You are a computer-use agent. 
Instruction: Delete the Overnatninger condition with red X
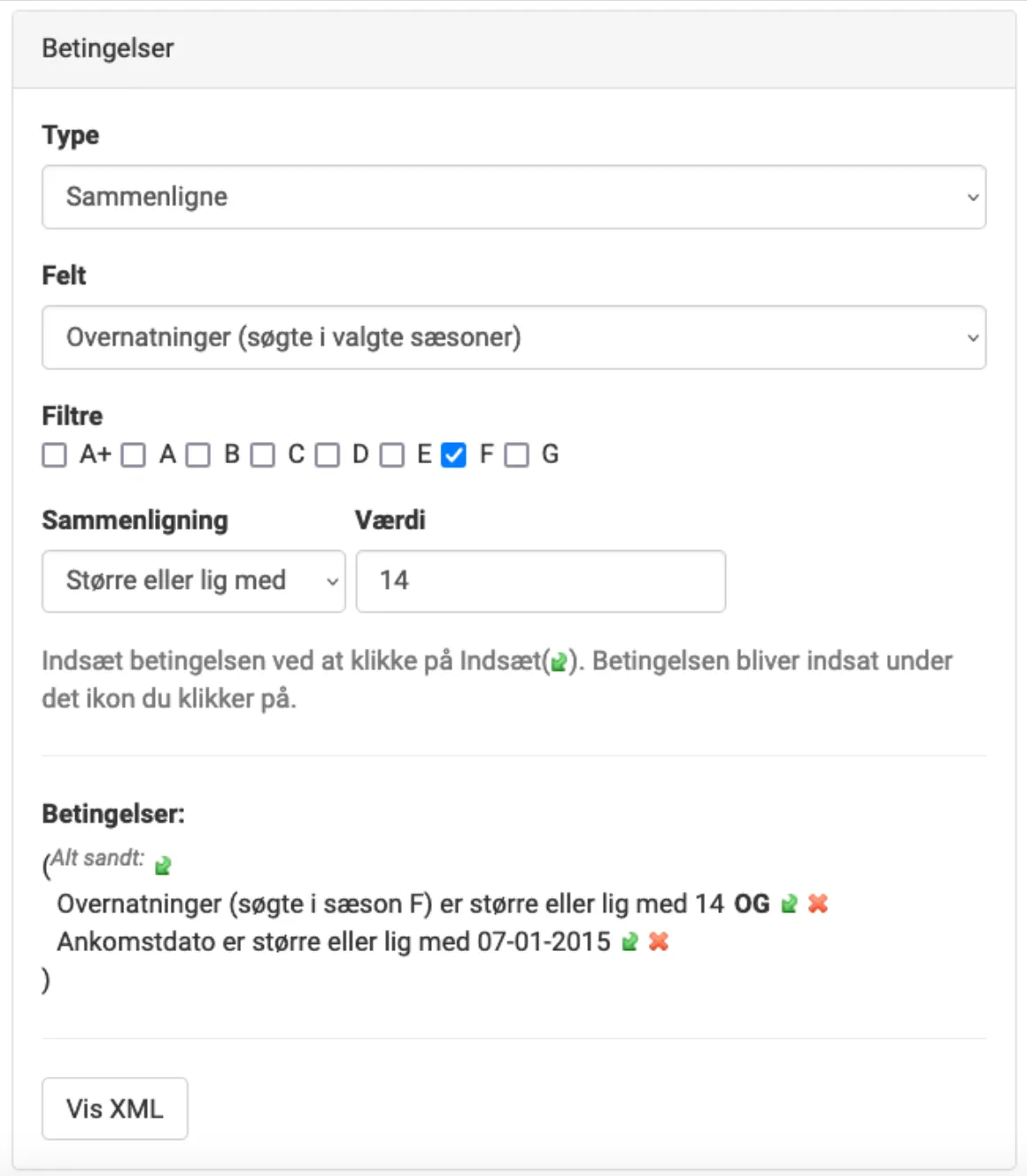[x=819, y=904]
